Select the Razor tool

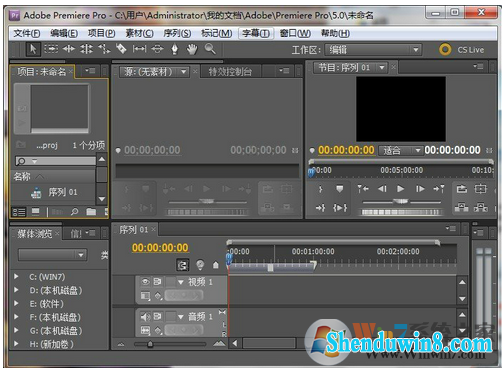pyautogui.click(x=121, y=49)
